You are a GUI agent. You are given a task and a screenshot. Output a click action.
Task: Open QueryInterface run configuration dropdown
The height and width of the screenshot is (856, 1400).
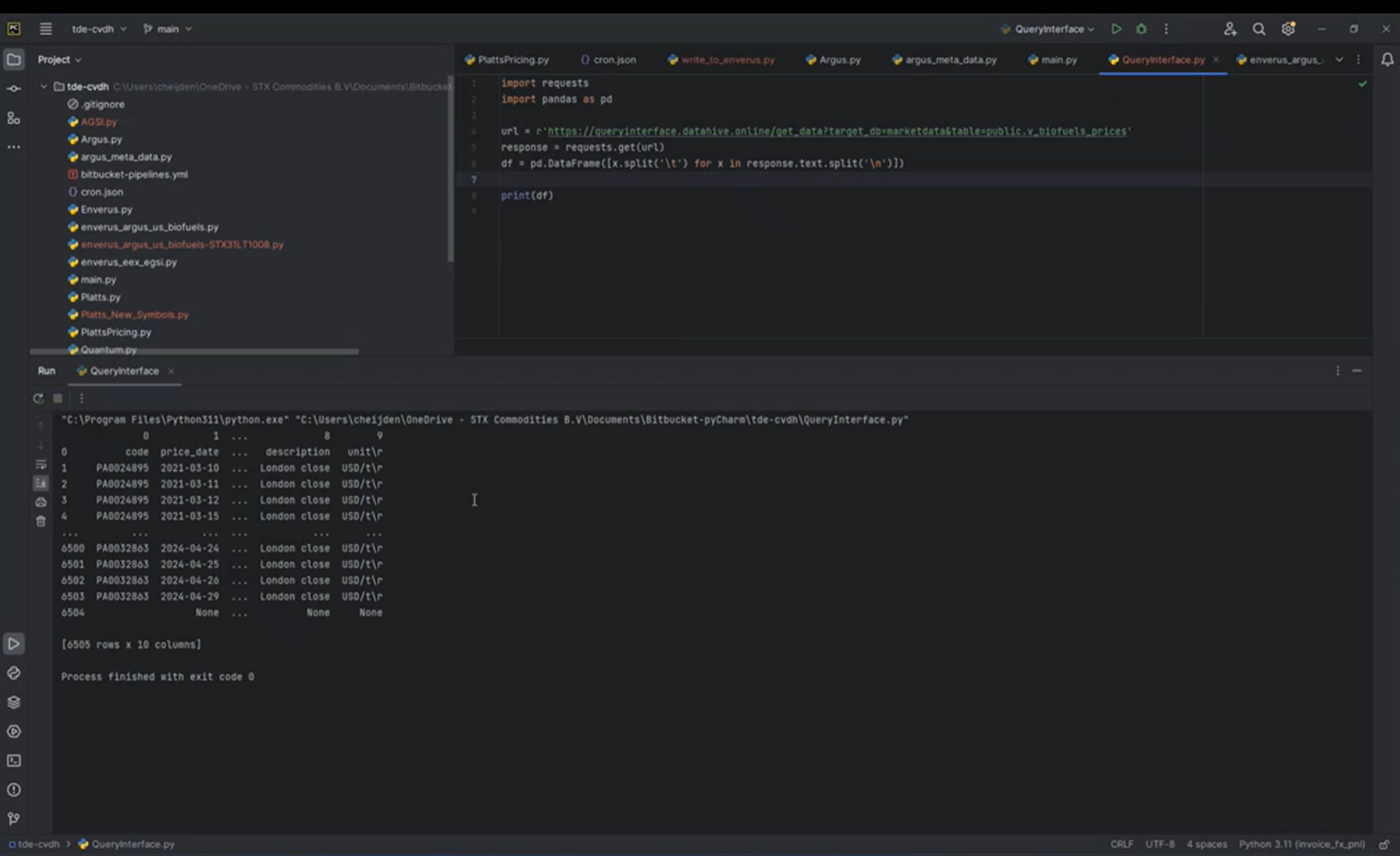[x=1048, y=28]
